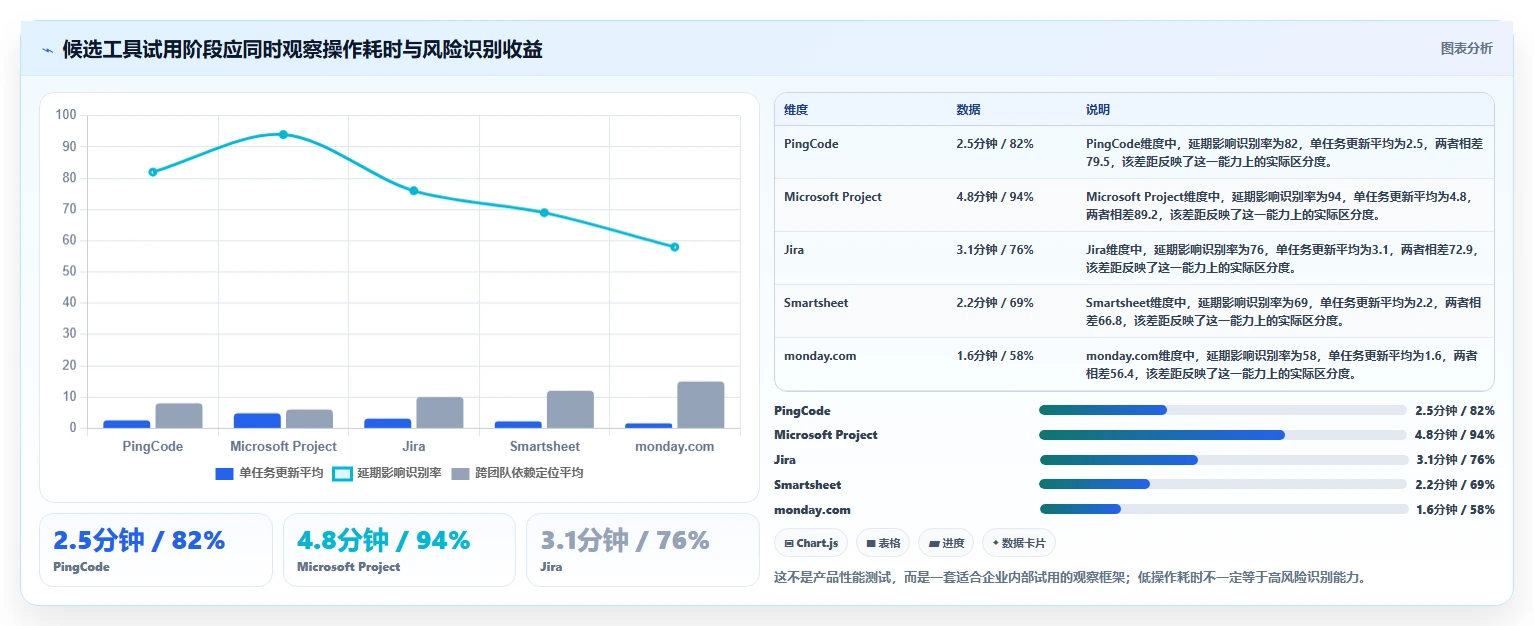1534x626 pixels.
Task: Click the gray bar for Smartsheet
Action: click(x=570, y=410)
